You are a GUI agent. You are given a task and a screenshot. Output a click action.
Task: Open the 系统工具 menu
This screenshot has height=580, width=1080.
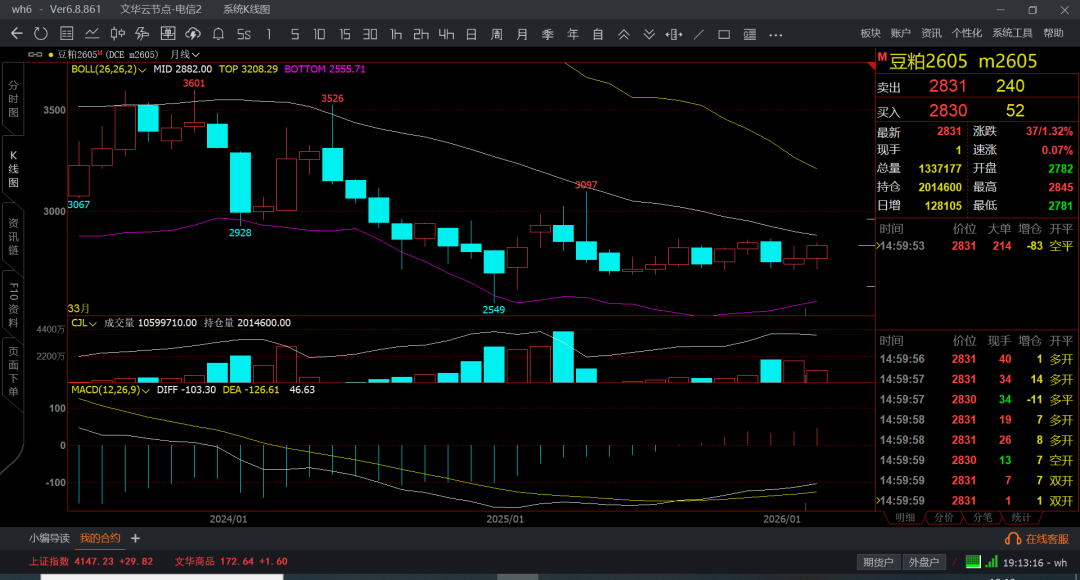coord(1012,34)
